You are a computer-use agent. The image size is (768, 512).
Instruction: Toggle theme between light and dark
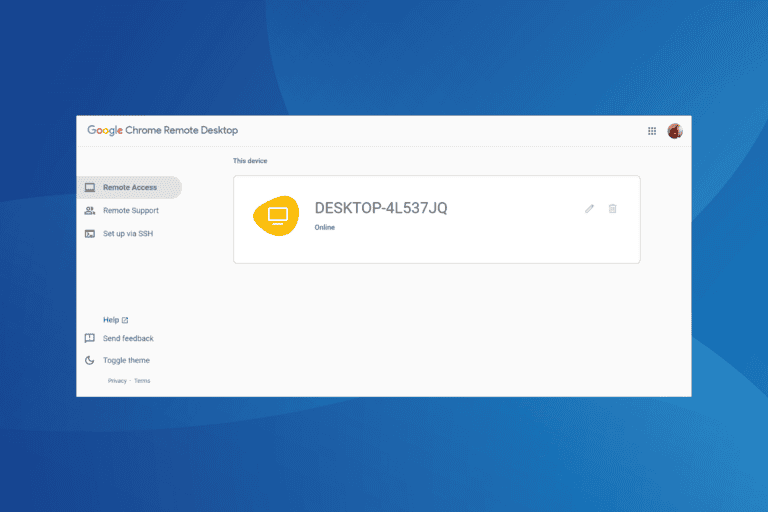[126, 361]
